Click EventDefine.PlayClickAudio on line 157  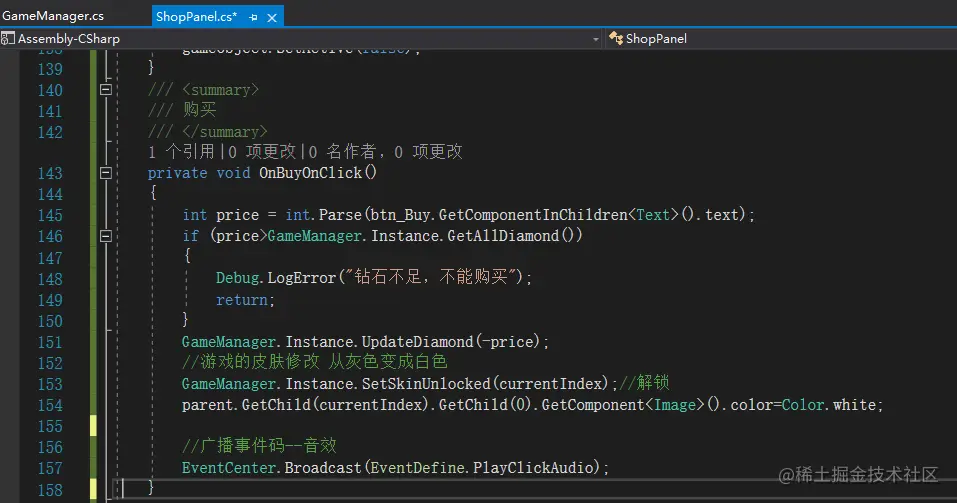tap(482, 468)
